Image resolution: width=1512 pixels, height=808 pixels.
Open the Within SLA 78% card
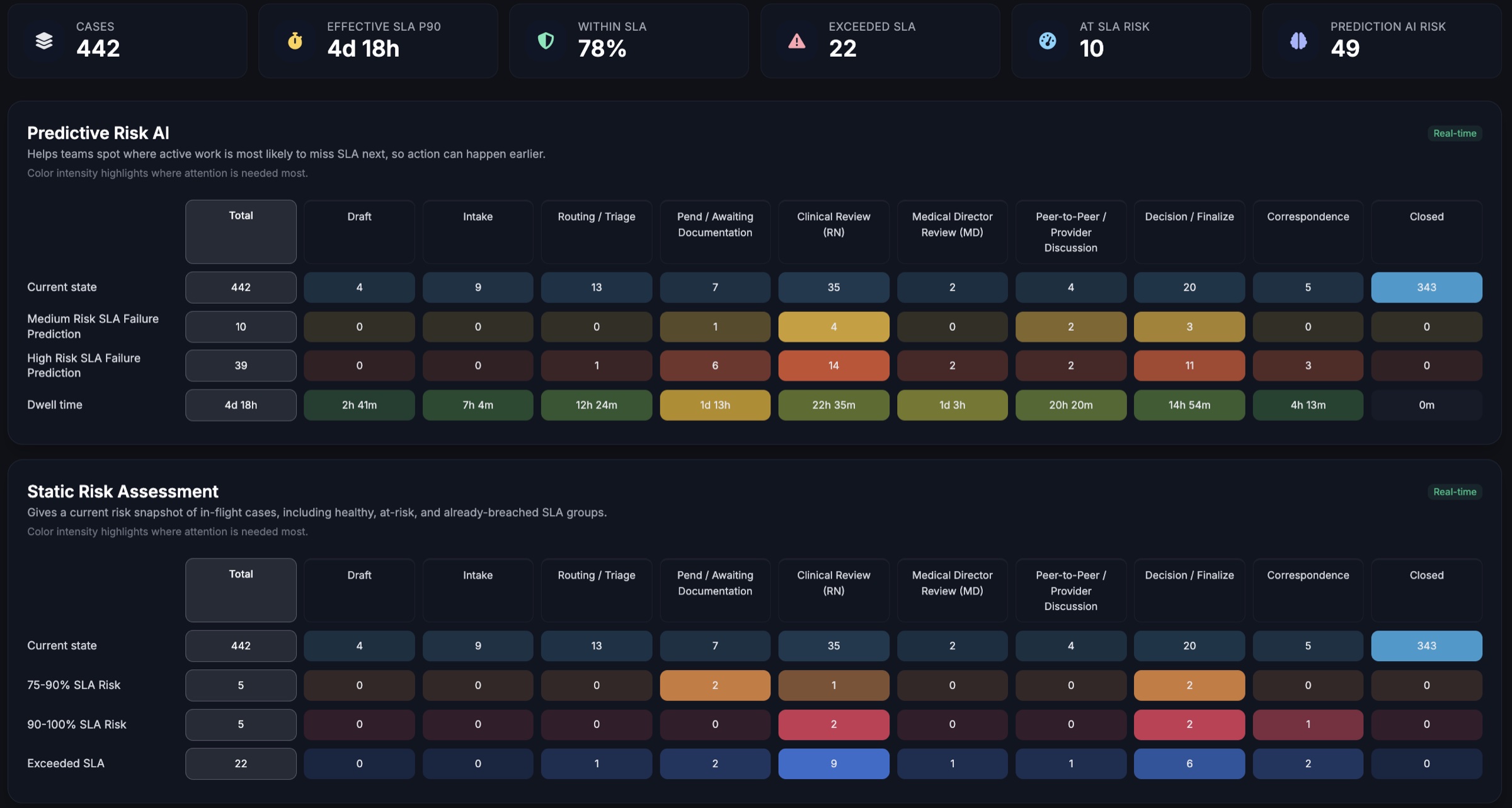629,41
